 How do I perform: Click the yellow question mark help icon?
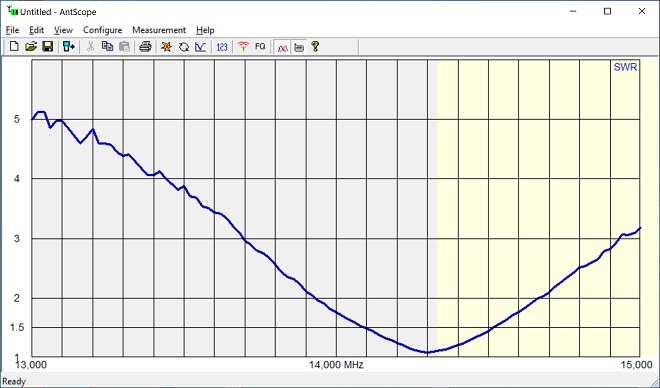(x=315, y=47)
